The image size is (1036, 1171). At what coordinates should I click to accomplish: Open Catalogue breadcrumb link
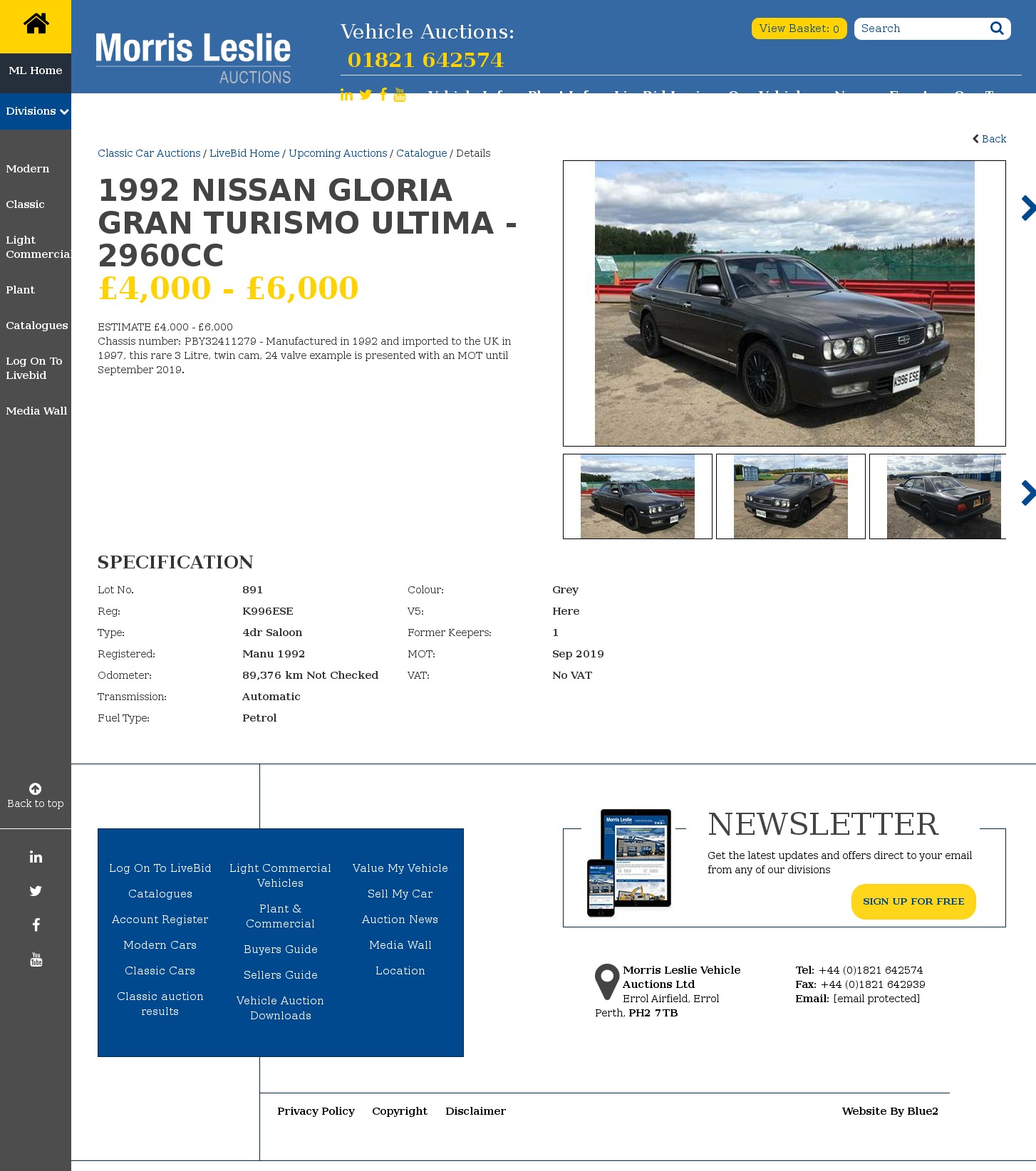tap(422, 153)
